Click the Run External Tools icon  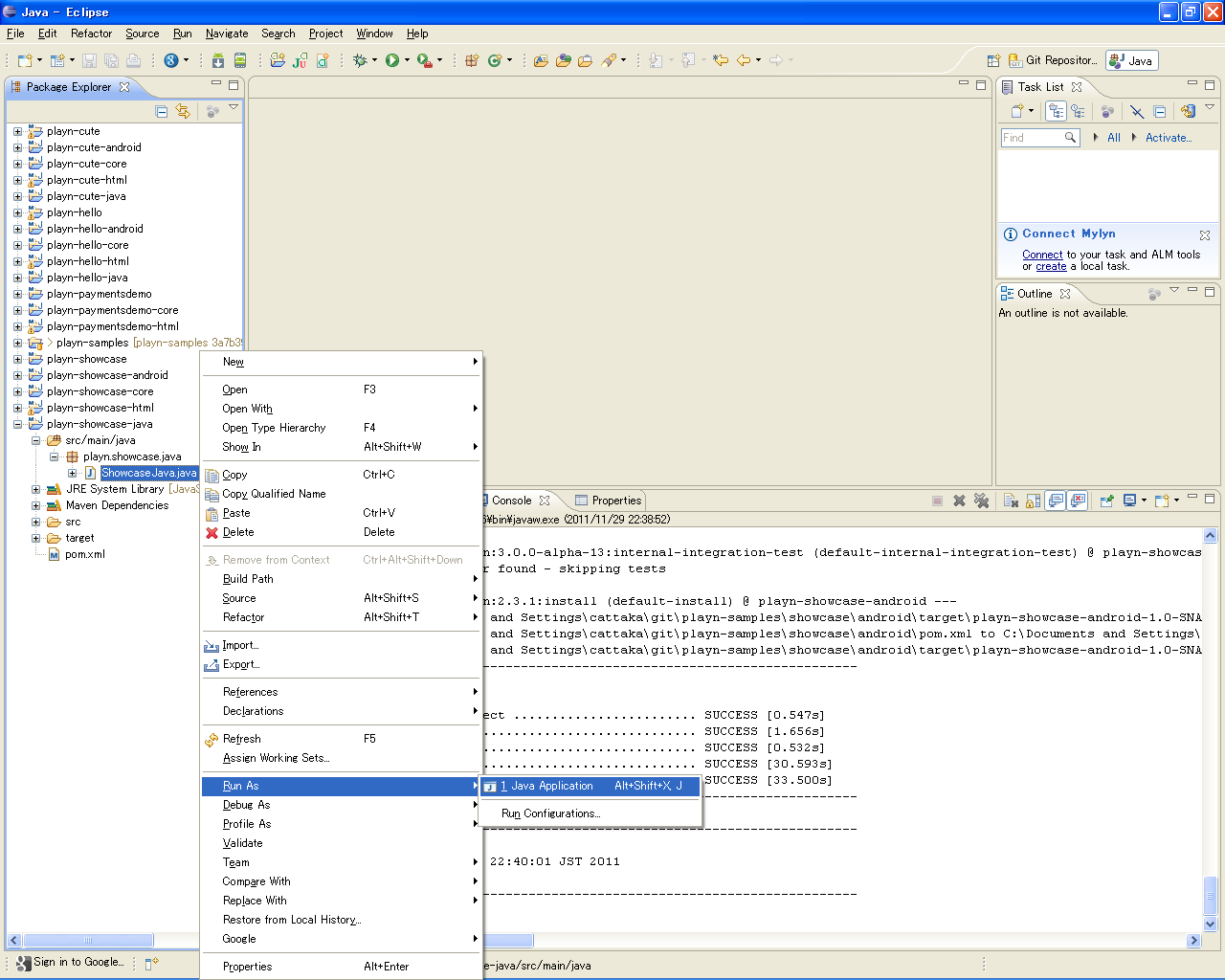tap(424, 60)
